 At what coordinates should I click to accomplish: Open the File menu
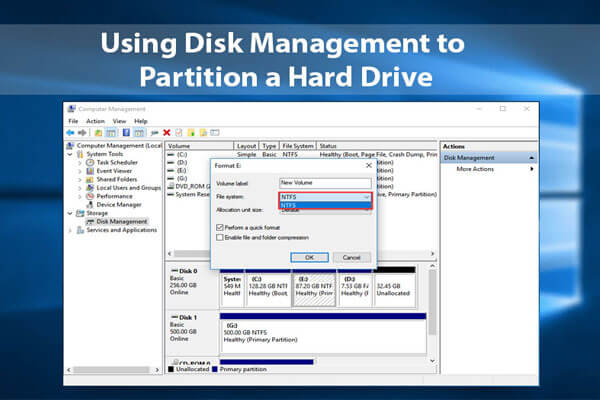pos(73,121)
